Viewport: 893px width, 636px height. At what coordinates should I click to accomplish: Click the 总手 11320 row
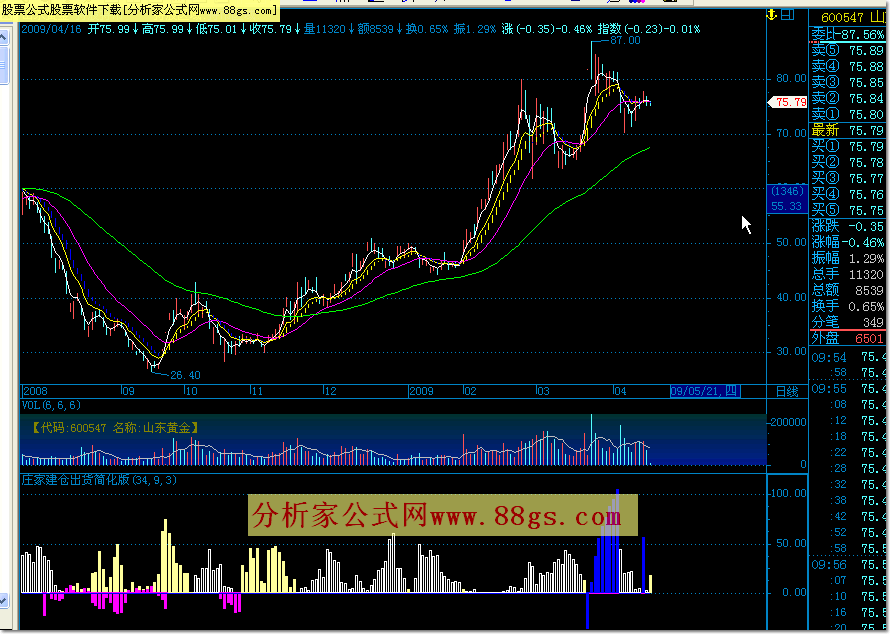tap(847, 274)
